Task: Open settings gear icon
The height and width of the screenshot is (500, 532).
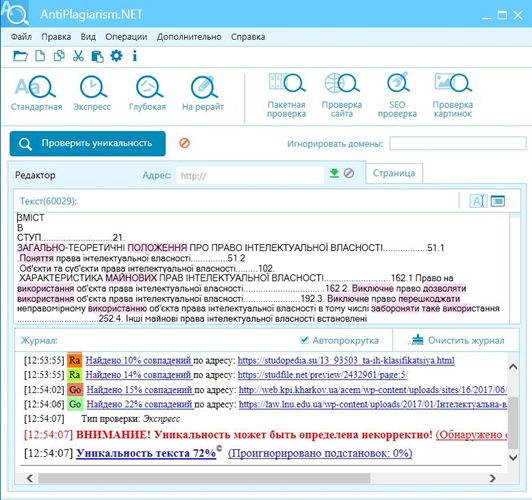Action: [x=116, y=55]
